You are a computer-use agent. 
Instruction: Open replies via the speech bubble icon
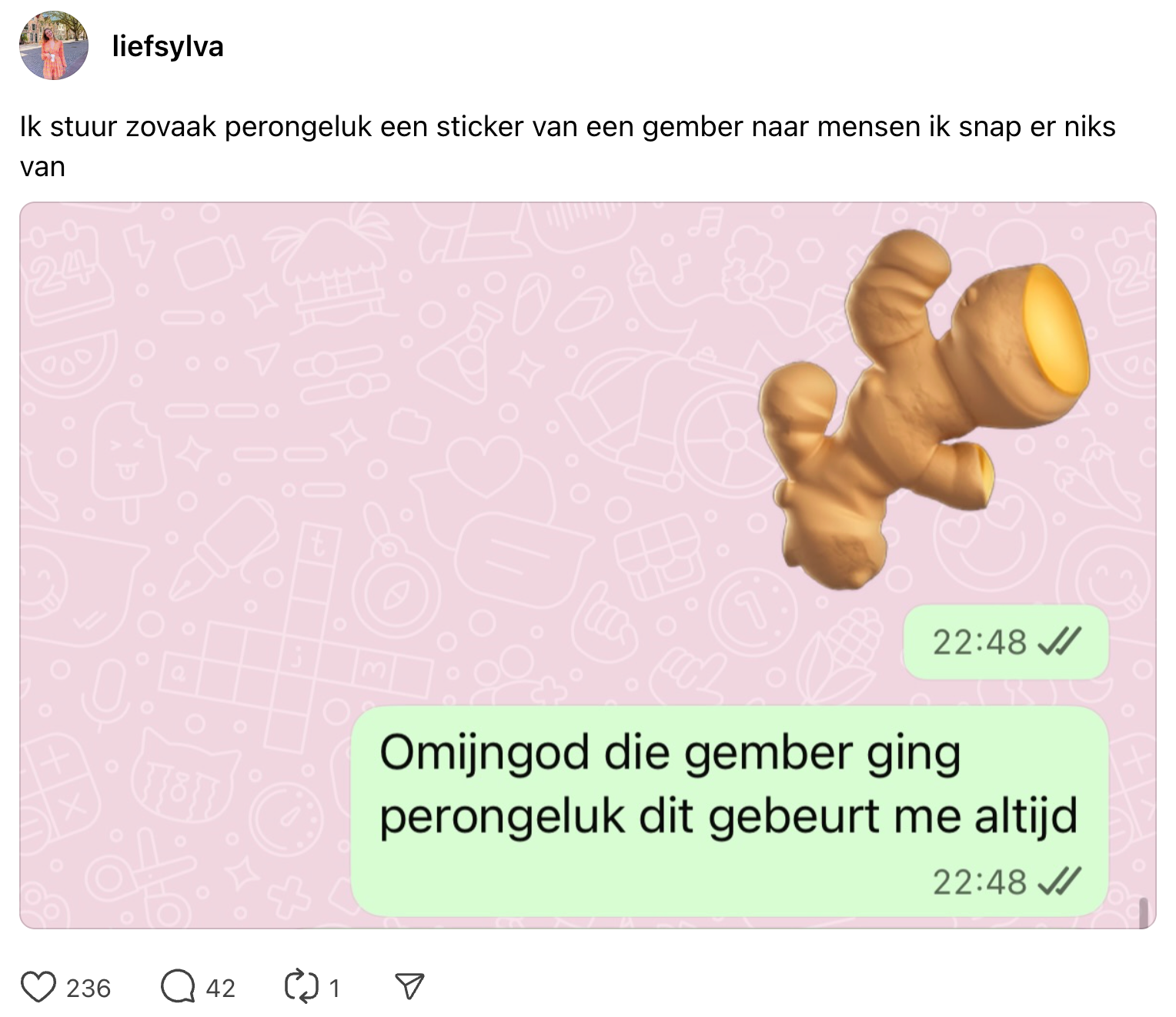pos(178,987)
